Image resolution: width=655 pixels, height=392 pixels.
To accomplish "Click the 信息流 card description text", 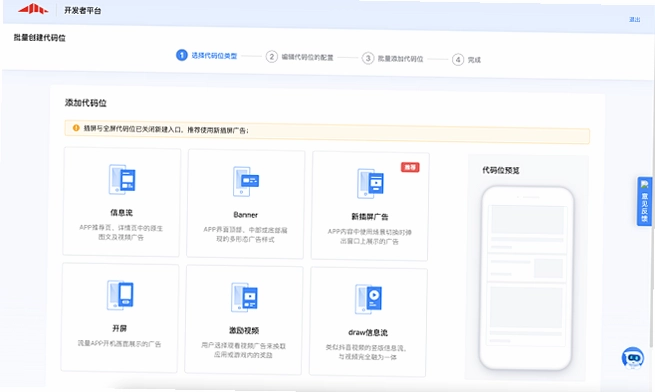I will coord(121,233).
